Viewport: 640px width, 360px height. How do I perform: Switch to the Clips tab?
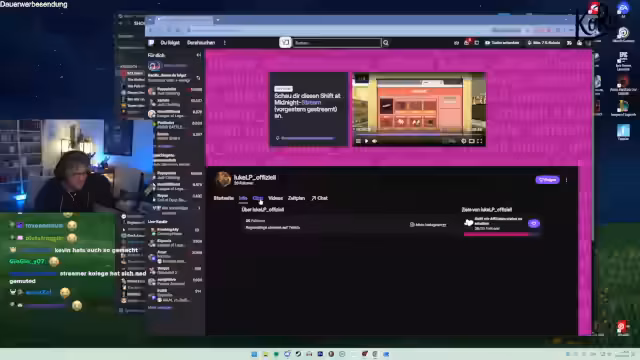click(x=258, y=198)
